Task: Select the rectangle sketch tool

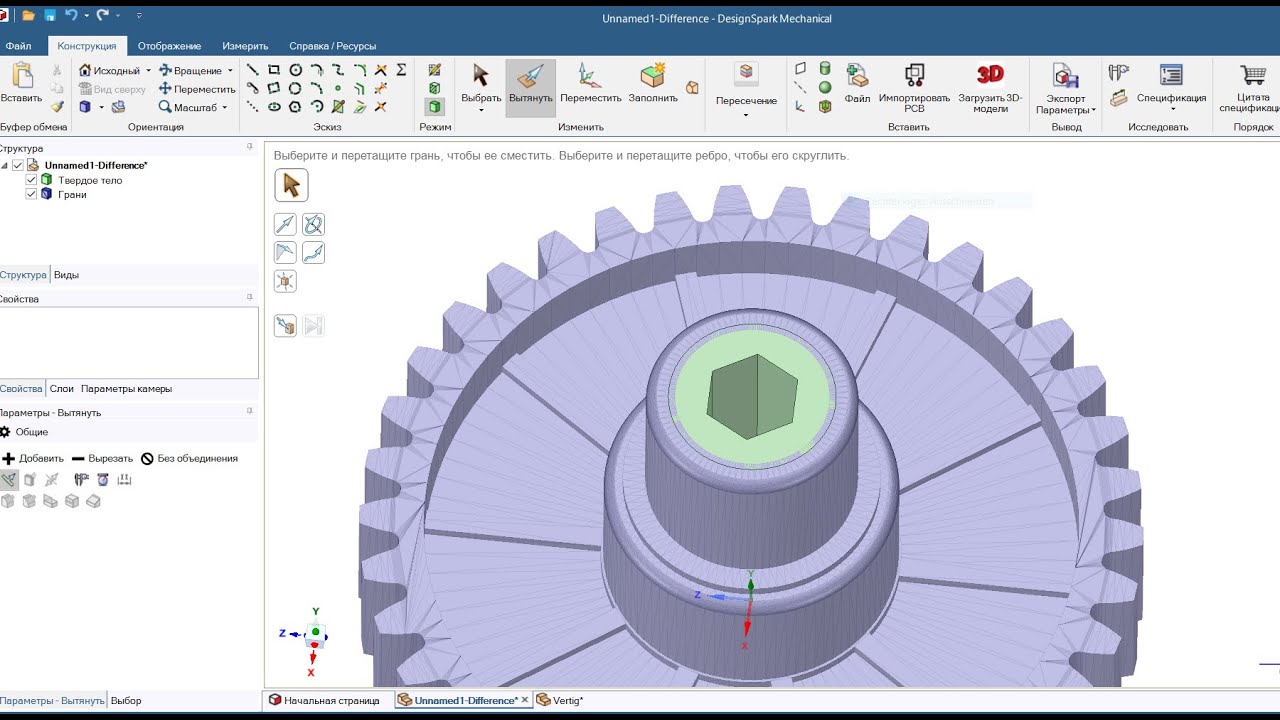Action: tap(274, 70)
